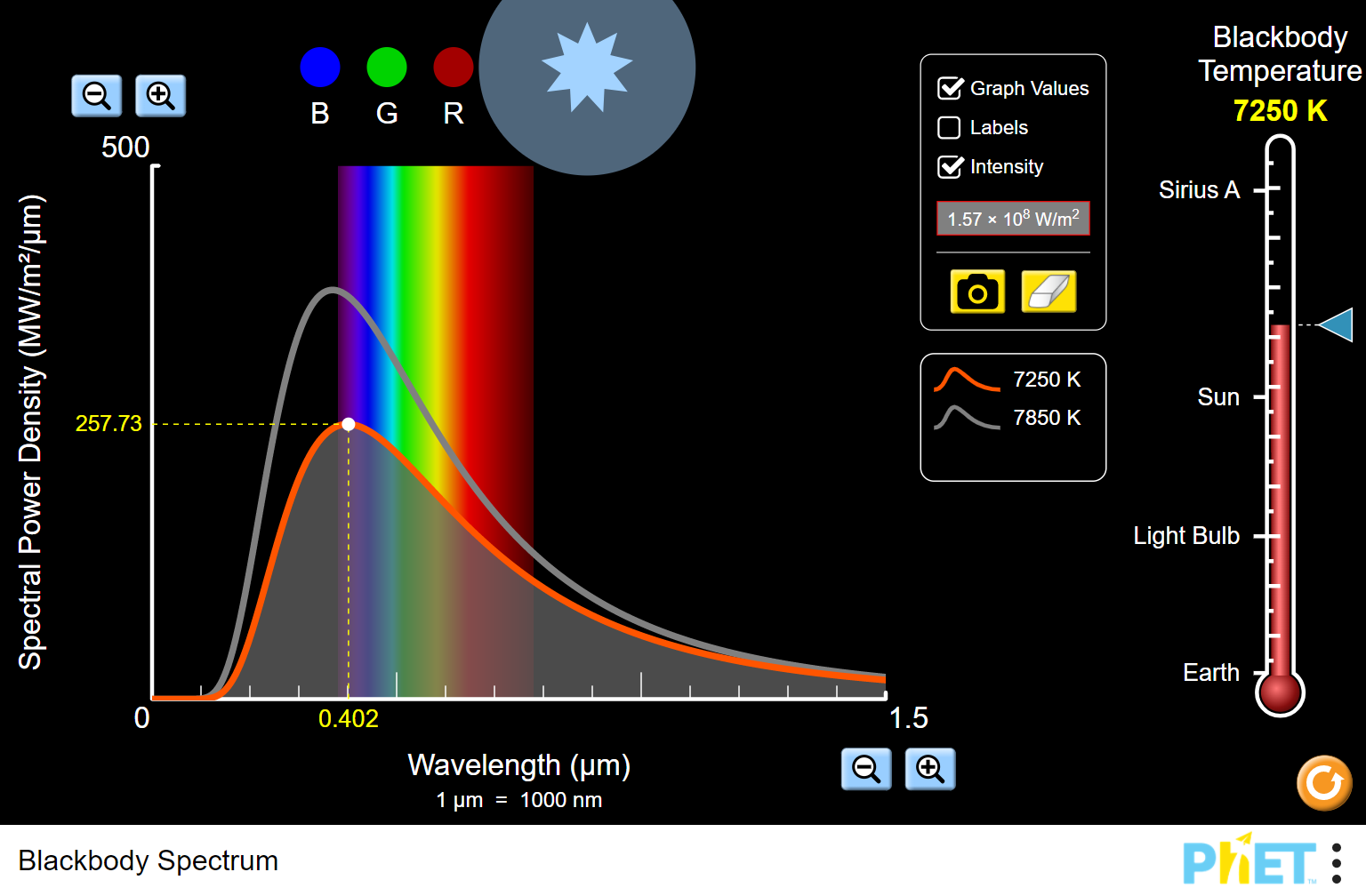Grab the blue thermometer temperature arrow
1366x896 pixels.
1336,325
